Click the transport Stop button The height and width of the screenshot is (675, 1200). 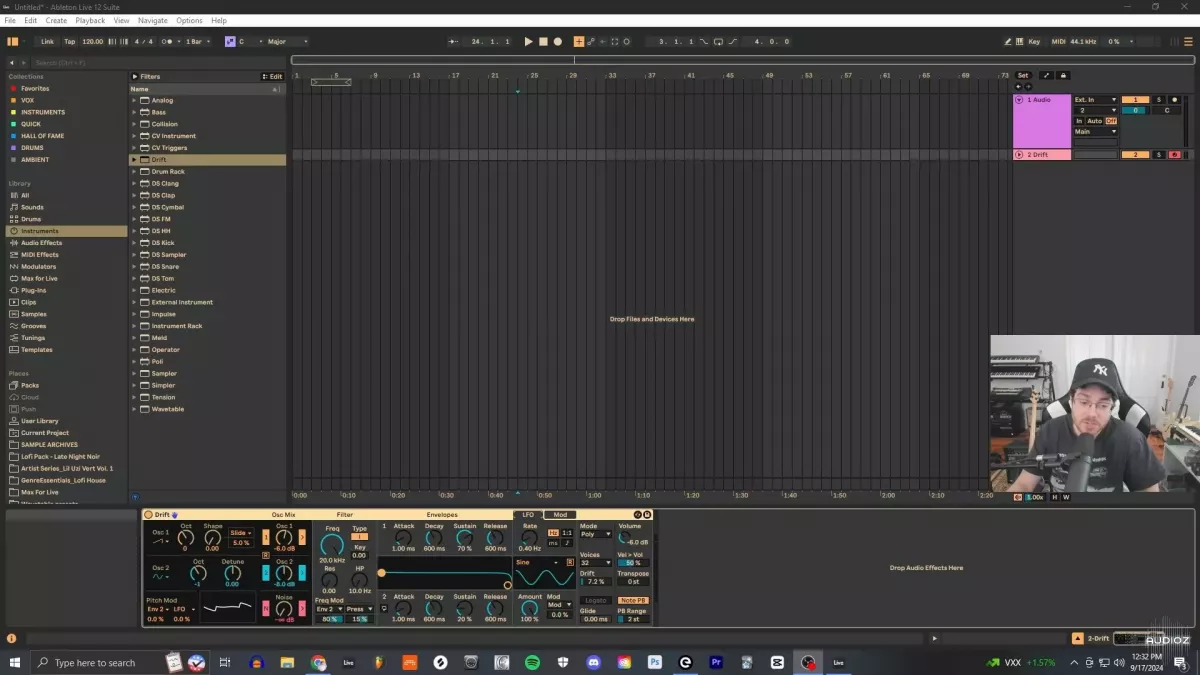click(x=543, y=42)
